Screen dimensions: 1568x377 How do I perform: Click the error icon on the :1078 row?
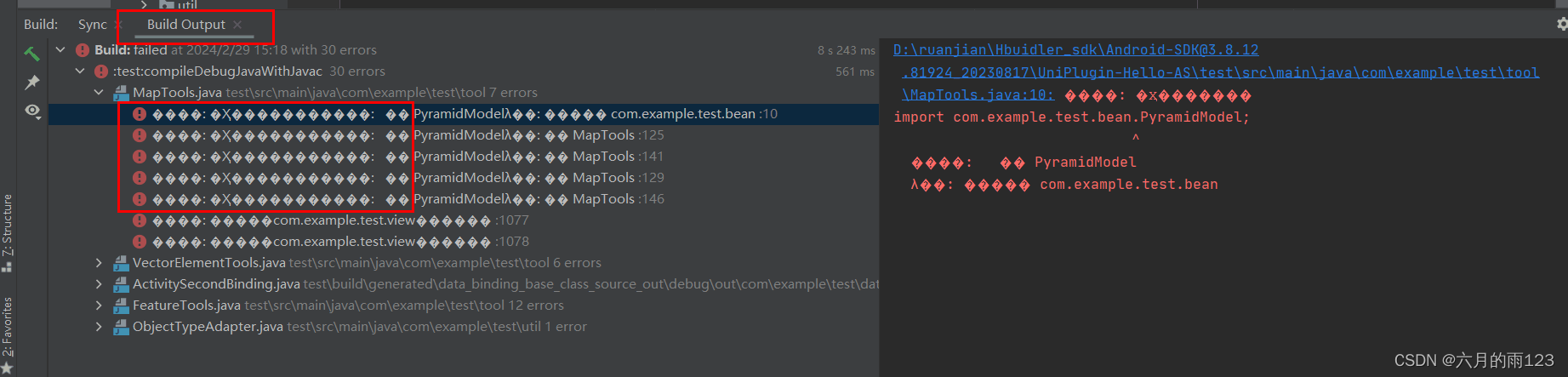pyautogui.click(x=140, y=242)
